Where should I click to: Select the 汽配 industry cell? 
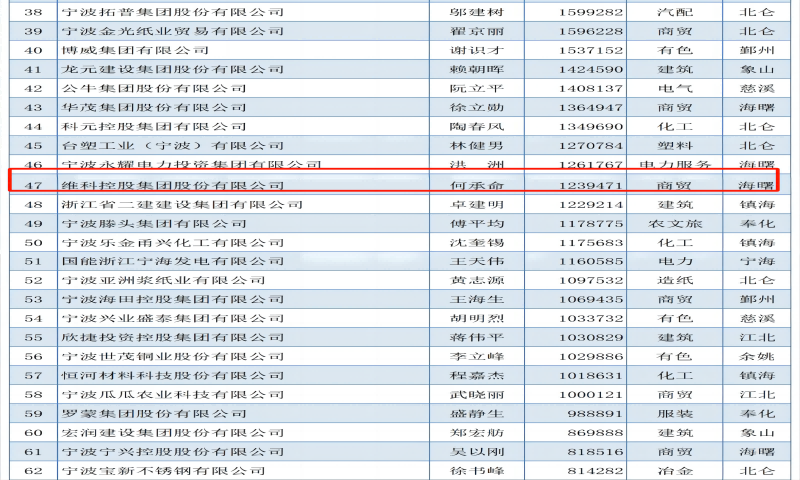672,12
